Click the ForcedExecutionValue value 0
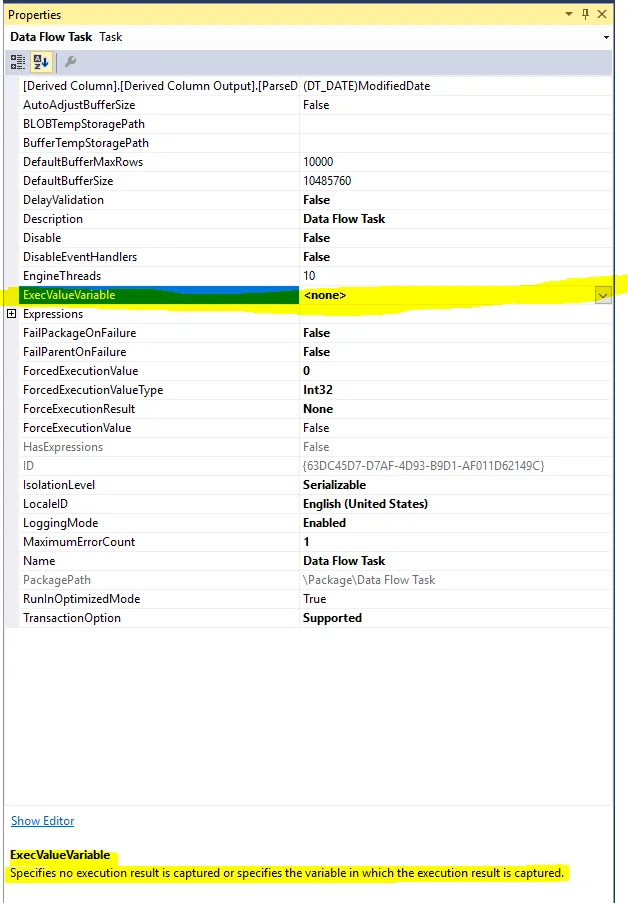628x903 pixels. click(x=307, y=371)
